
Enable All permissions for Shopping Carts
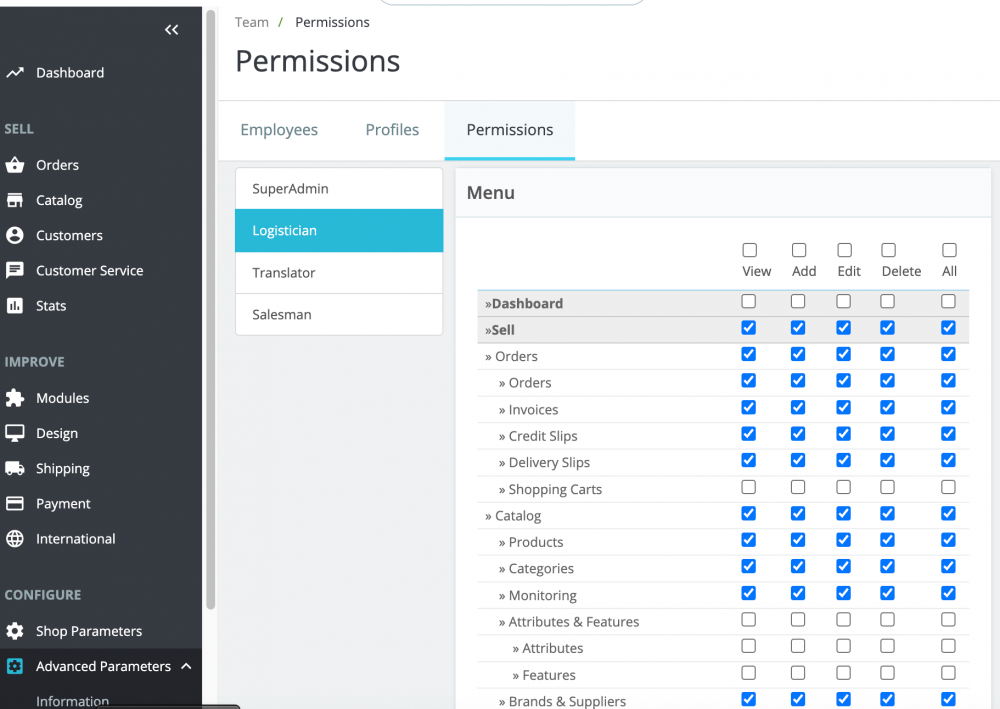click(948, 487)
